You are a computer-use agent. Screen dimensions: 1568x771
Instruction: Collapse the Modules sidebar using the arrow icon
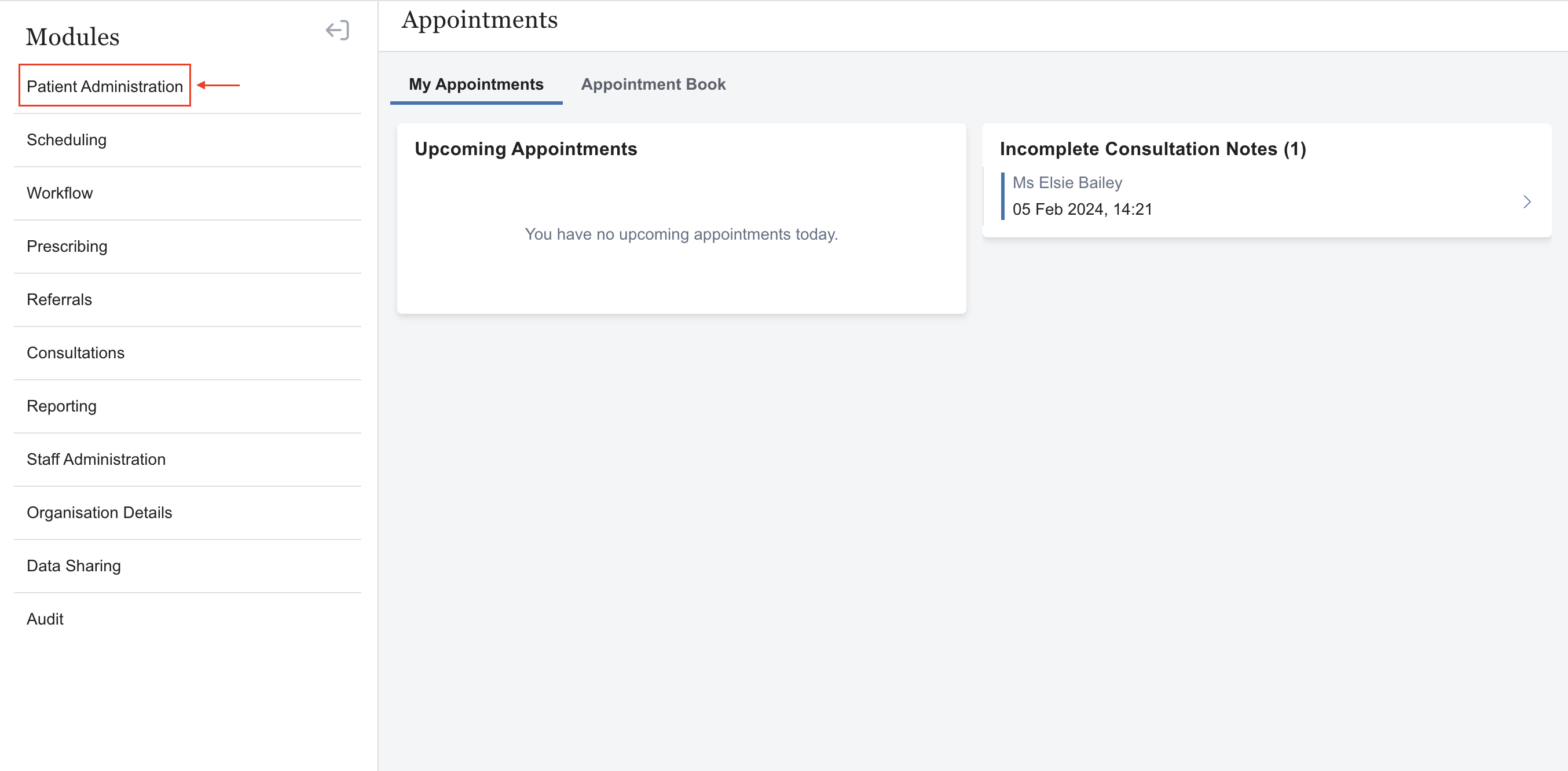tap(337, 31)
